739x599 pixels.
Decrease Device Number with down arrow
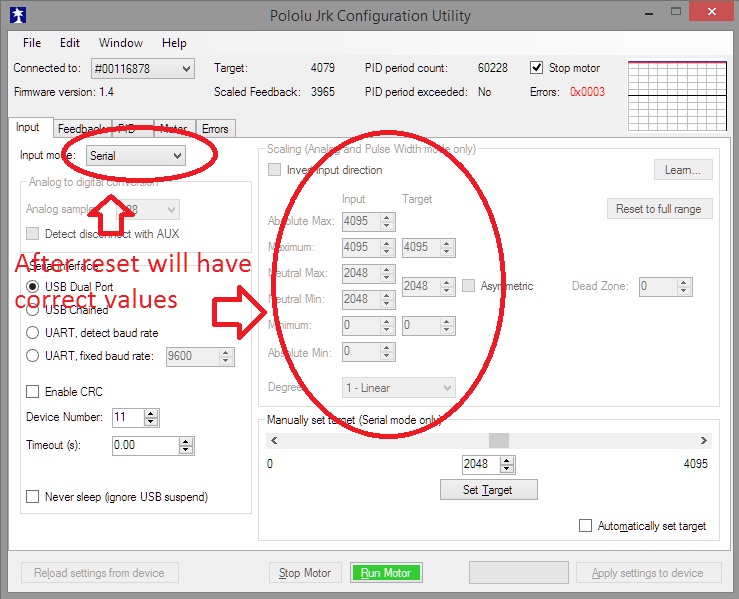(151, 422)
